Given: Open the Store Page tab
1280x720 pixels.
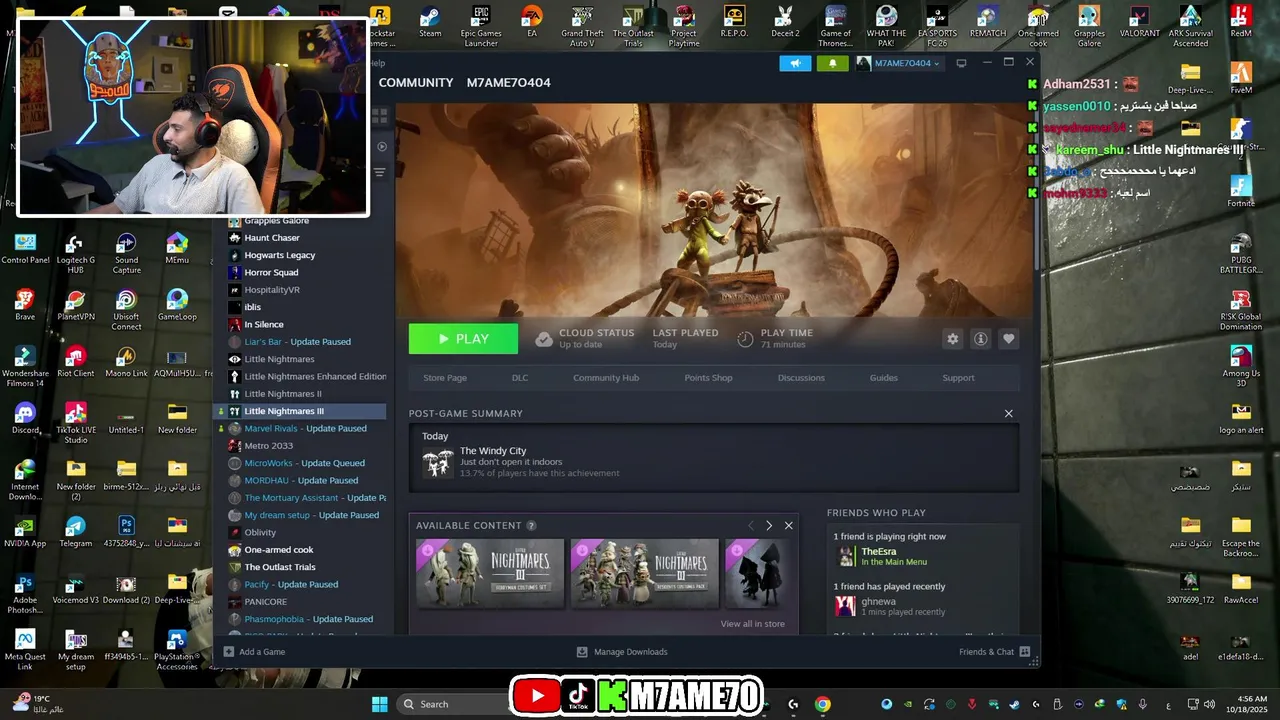Looking at the screenshot, I should click(x=445, y=378).
